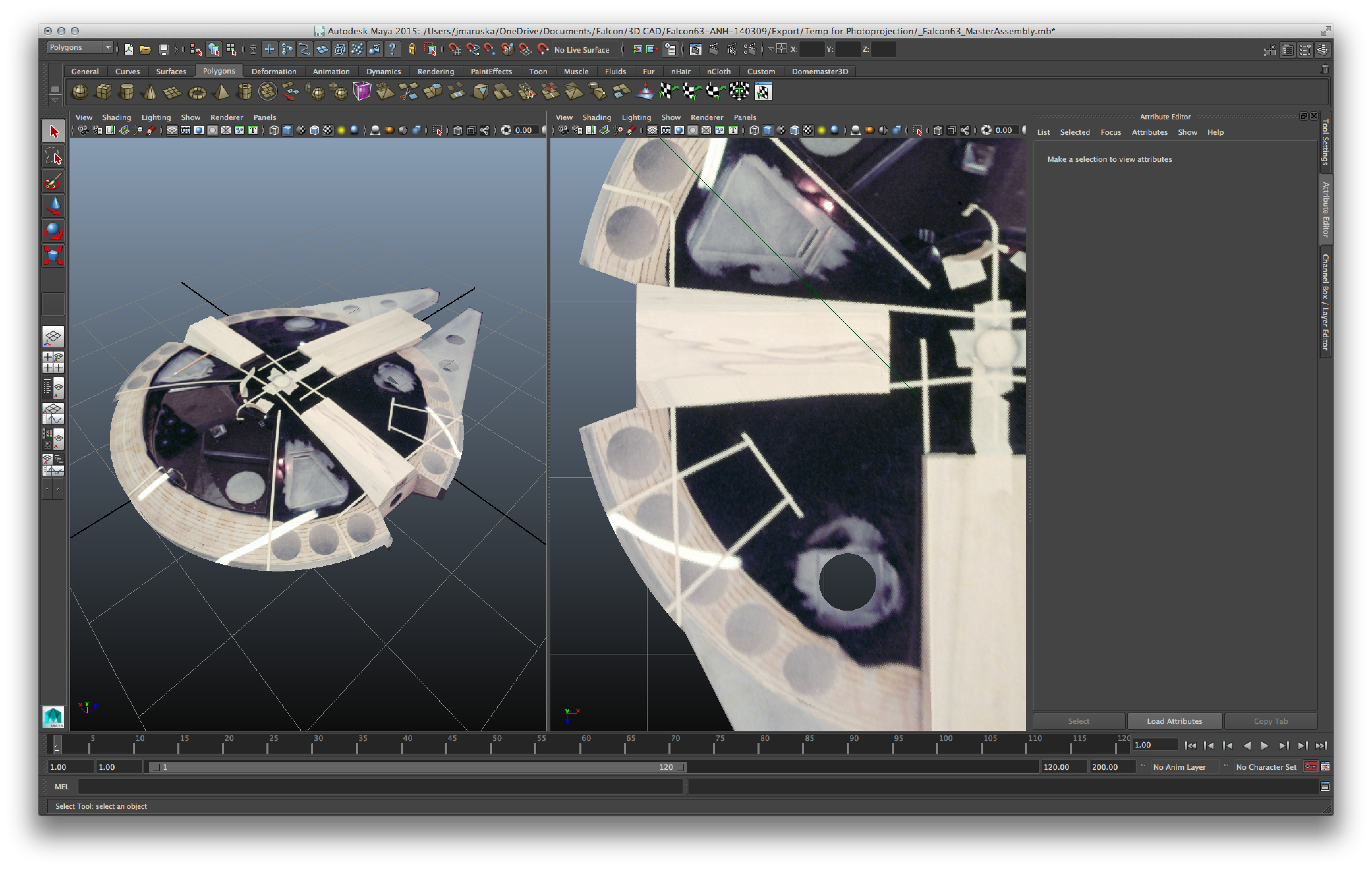Open animation preferences button
Viewport: 1372px width, 869px height.
pos(1325,767)
